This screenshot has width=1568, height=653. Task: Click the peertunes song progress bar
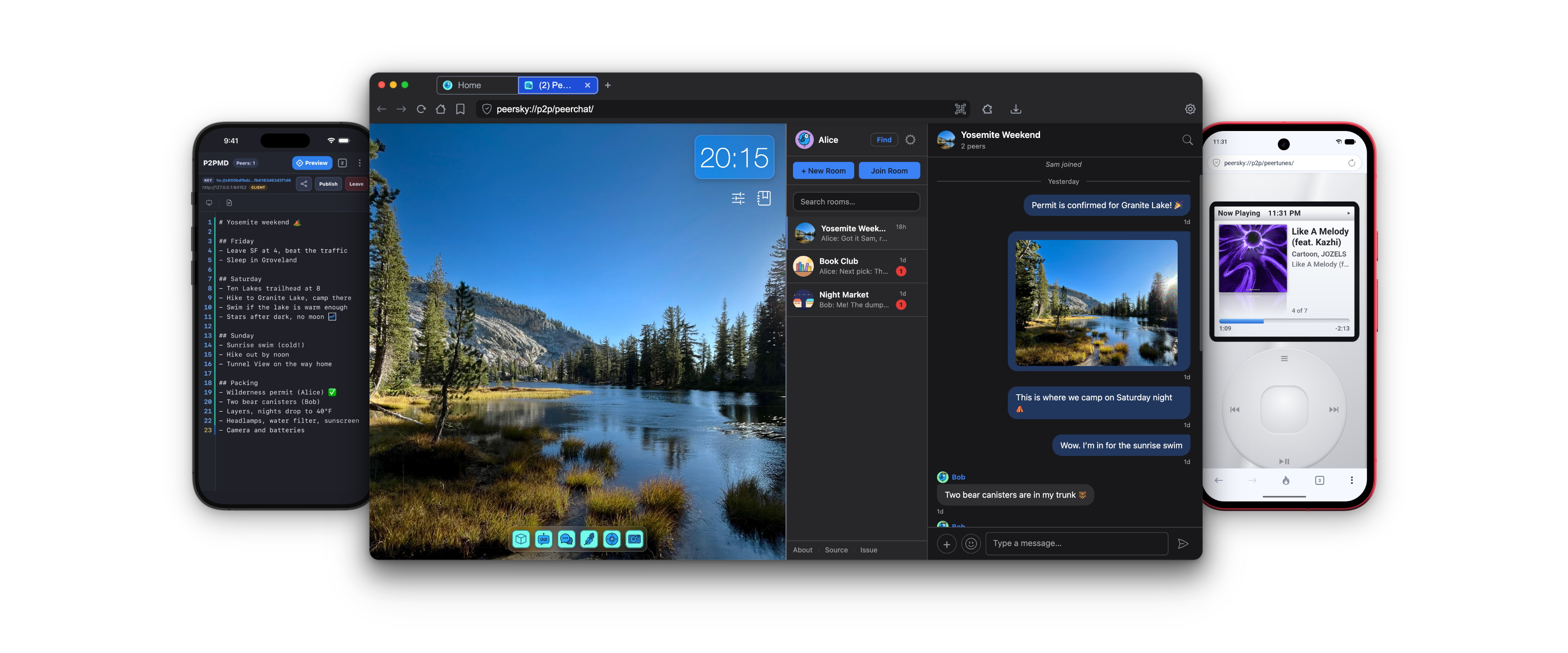coord(1284,321)
